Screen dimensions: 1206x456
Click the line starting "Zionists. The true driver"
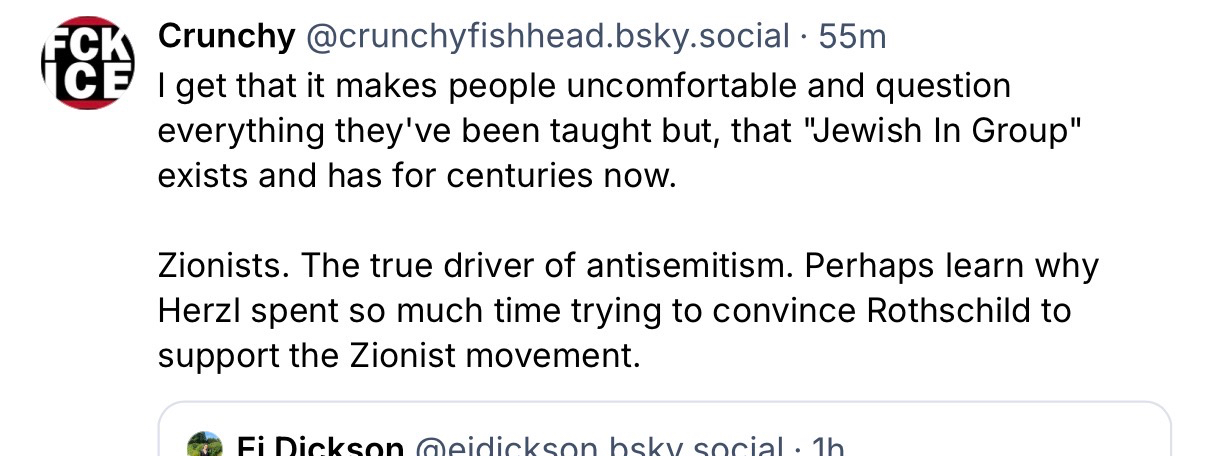[628, 266]
